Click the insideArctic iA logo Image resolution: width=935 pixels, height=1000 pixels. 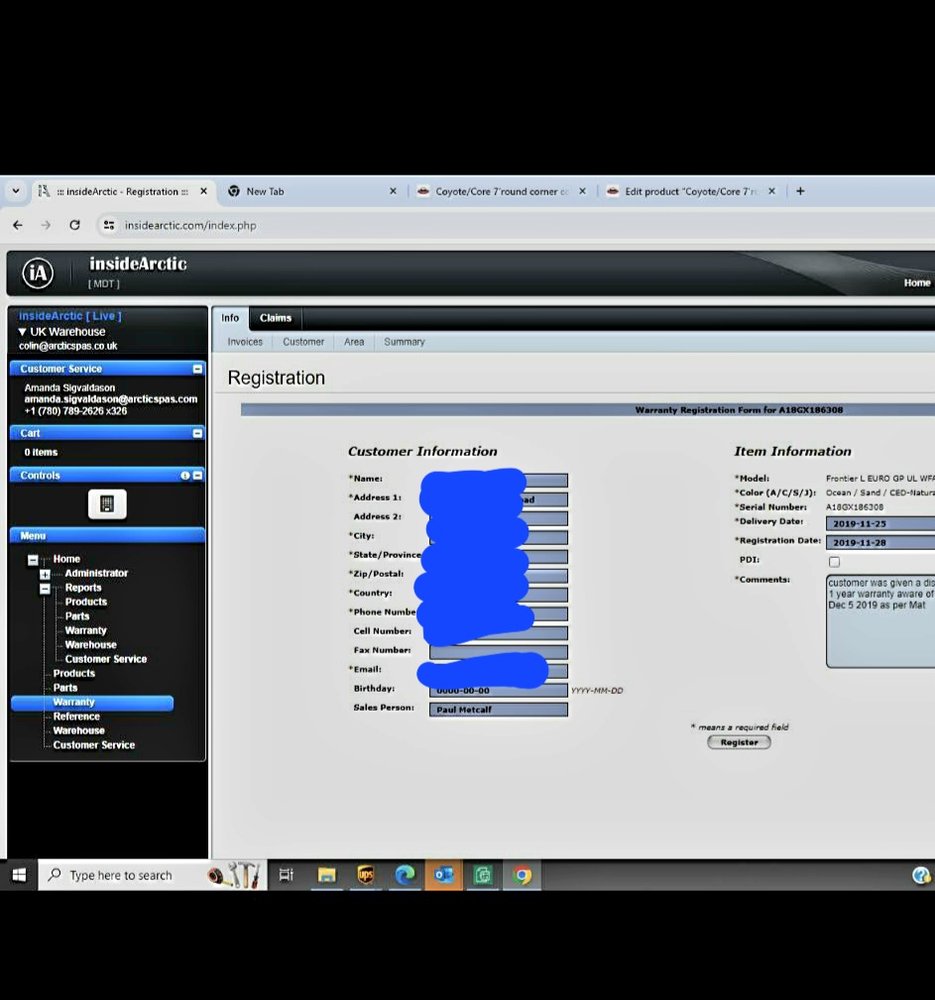38,273
